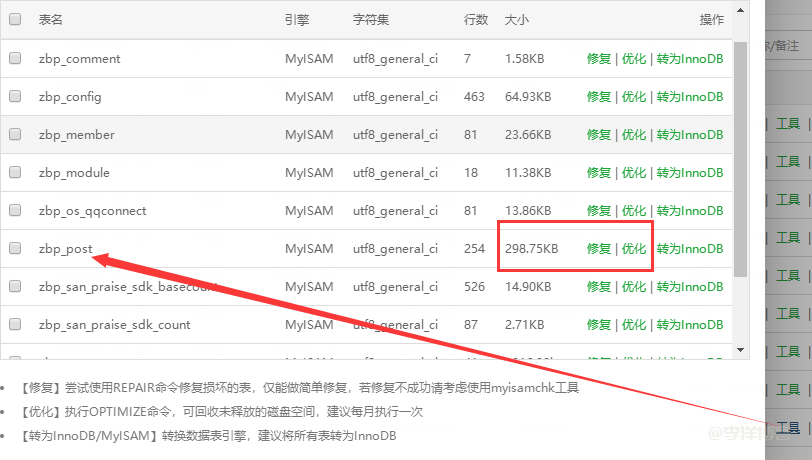Convert zbp_member table to InnoDB
812x460 pixels.
[x=689, y=135]
